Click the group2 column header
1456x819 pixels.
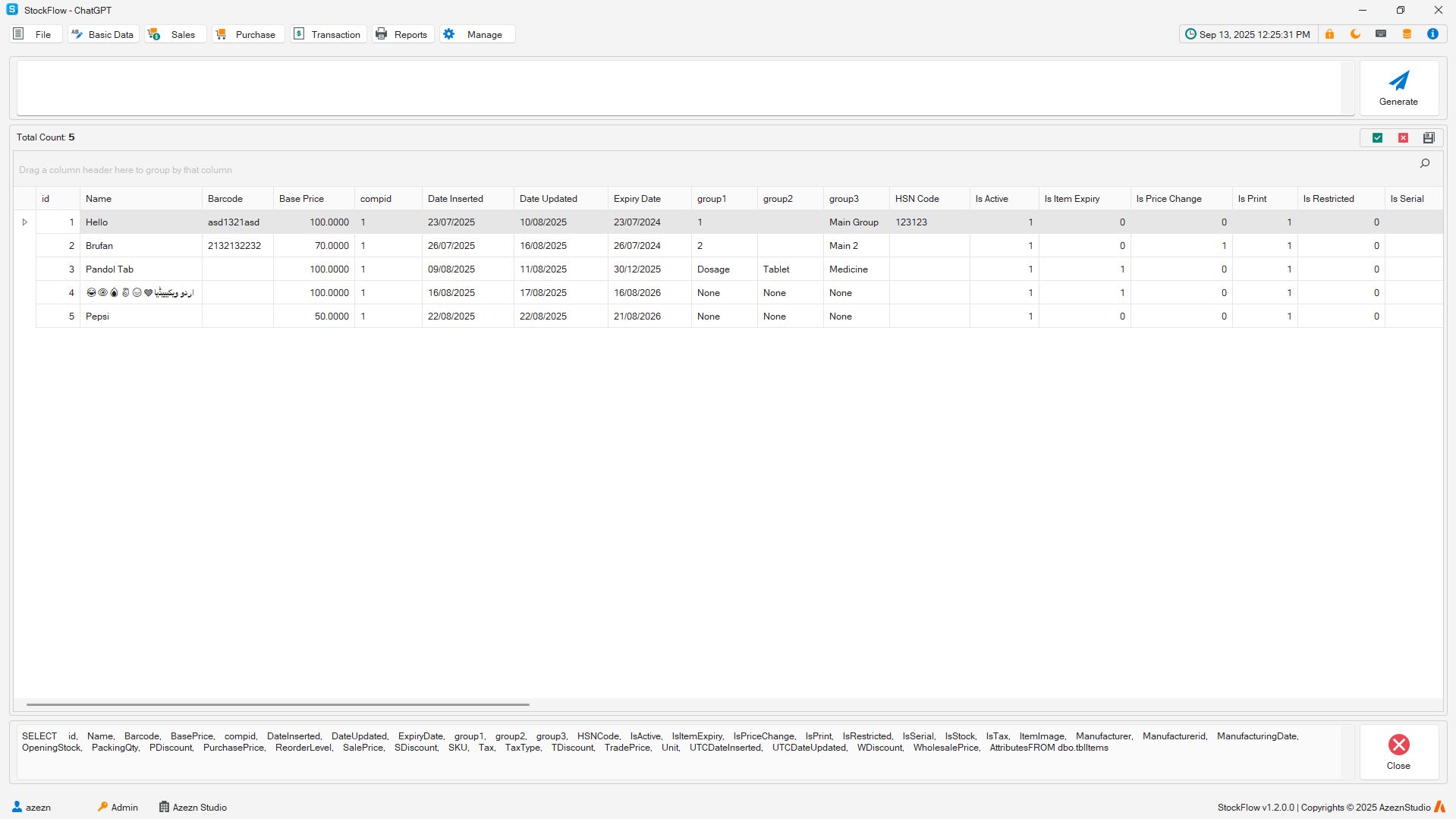coord(791,199)
